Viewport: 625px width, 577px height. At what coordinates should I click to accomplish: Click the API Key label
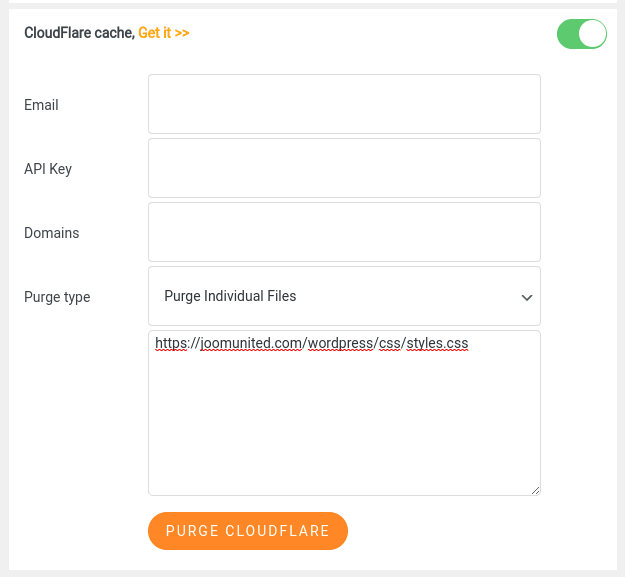point(48,169)
